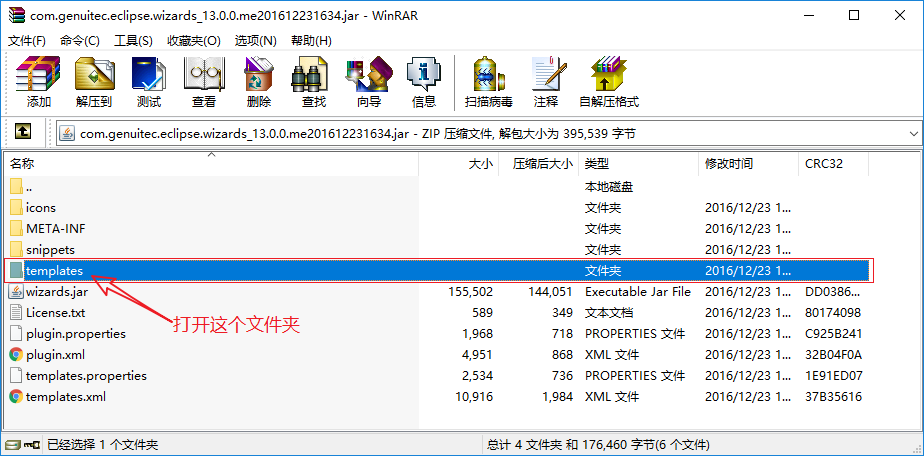Sort by the 类型 column header
This screenshot has height=456, width=924.
(x=639, y=164)
